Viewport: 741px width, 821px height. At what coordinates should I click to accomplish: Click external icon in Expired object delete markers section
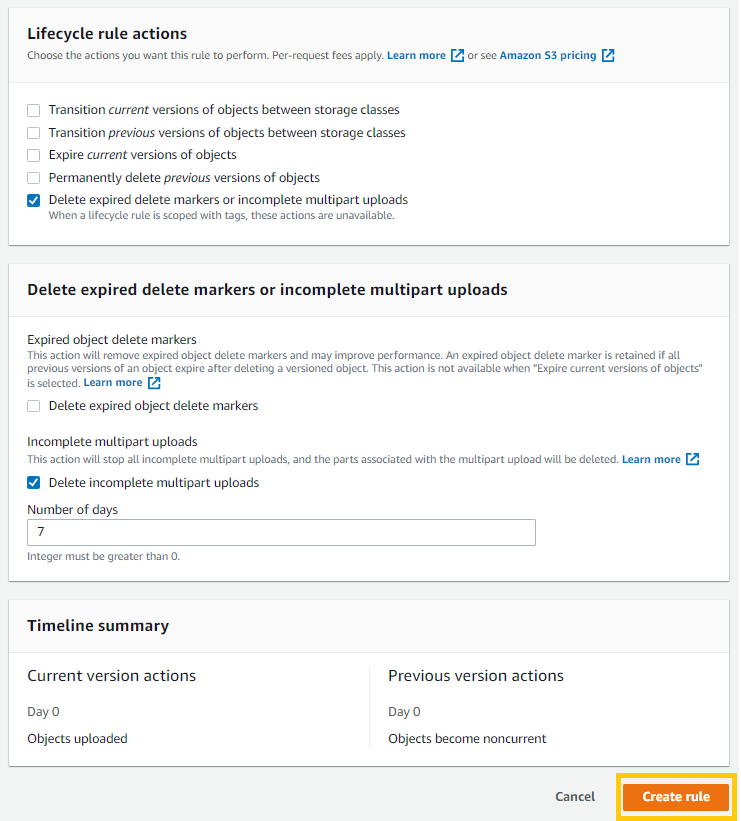tap(154, 383)
